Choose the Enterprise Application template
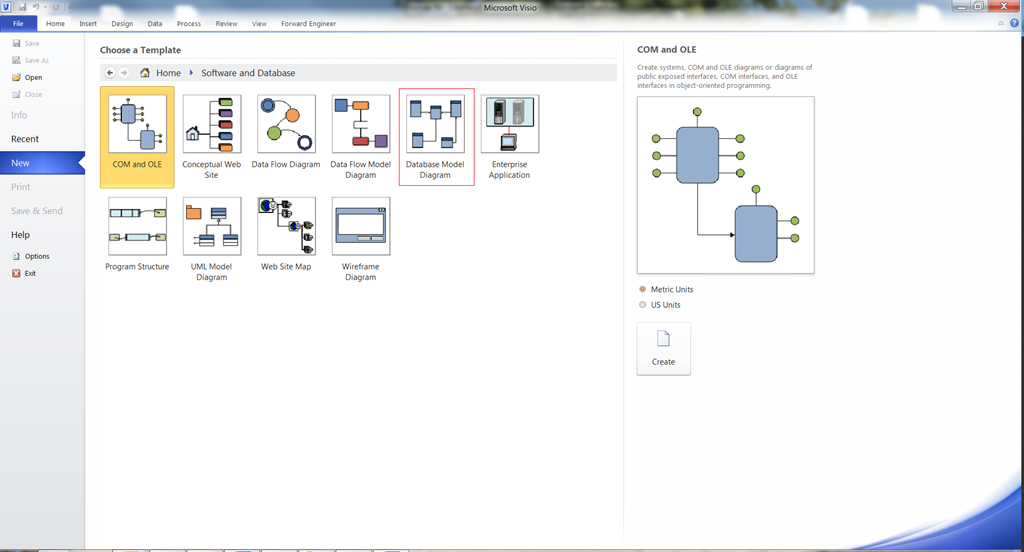1024x552 pixels. [x=509, y=125]
